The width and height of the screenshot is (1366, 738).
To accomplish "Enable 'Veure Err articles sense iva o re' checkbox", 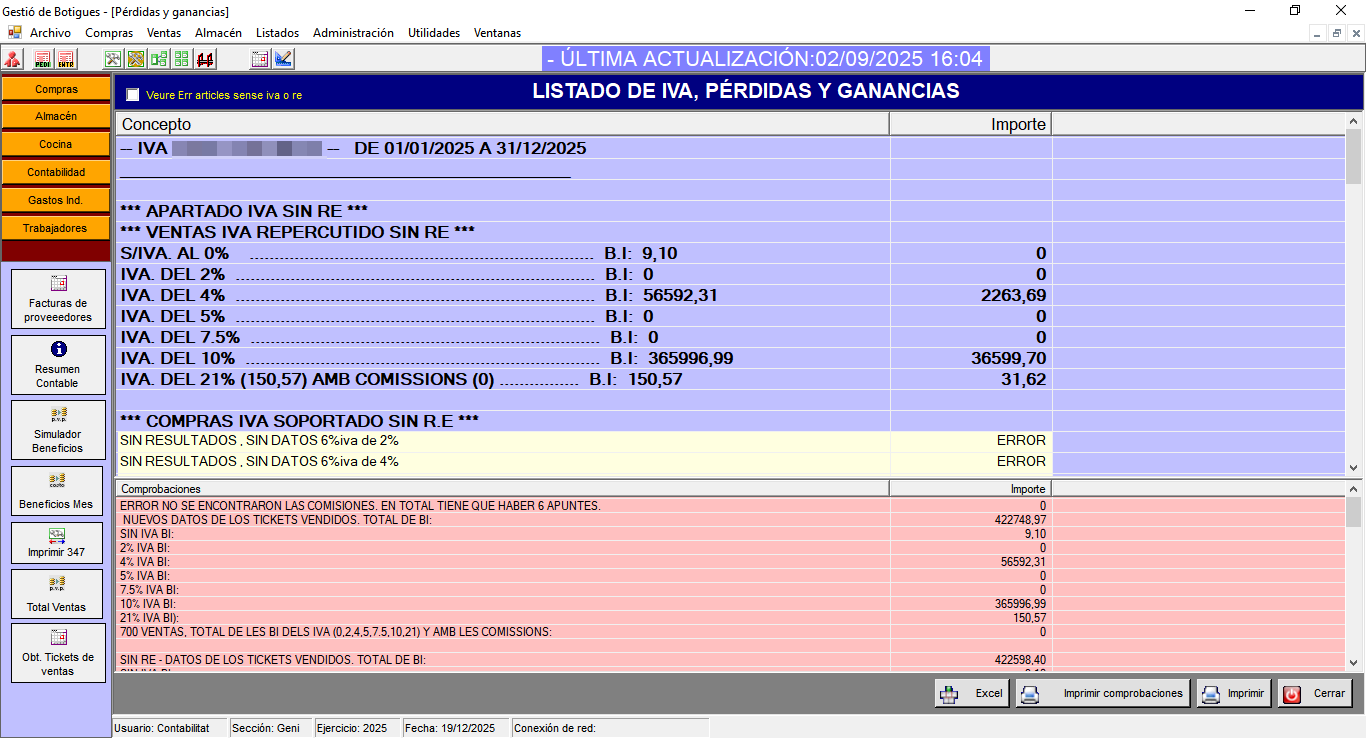I will 133,95.
